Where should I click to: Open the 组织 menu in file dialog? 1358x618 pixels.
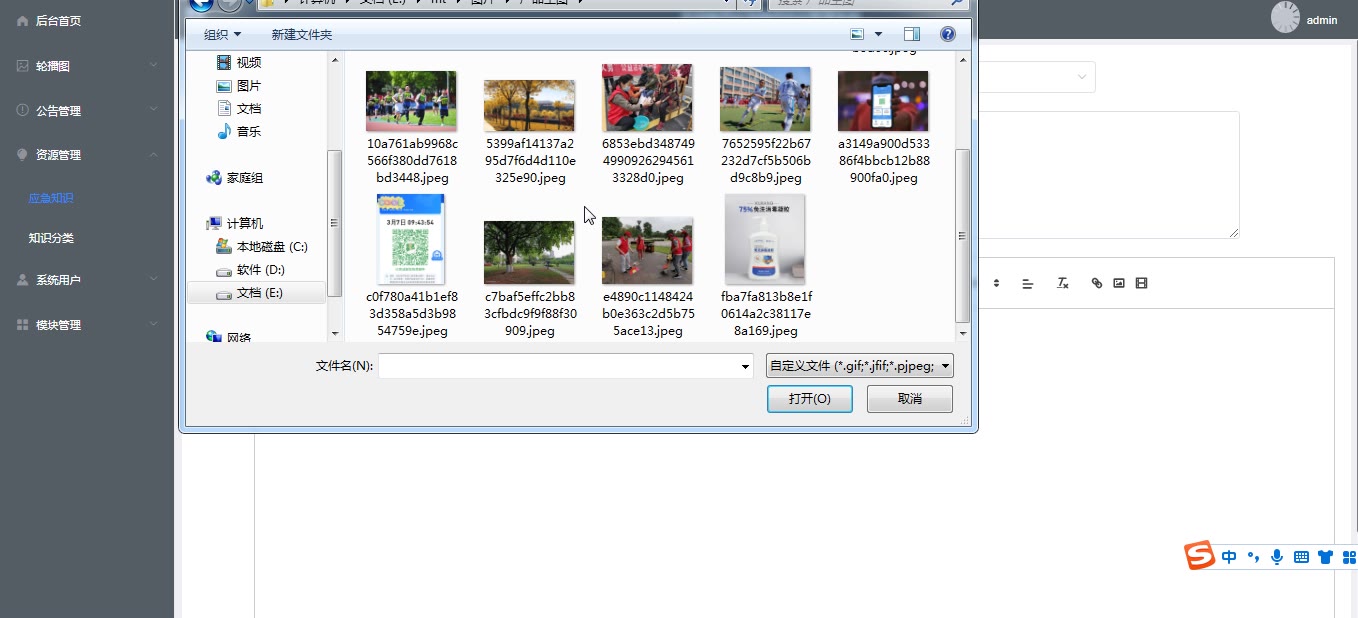222,34
